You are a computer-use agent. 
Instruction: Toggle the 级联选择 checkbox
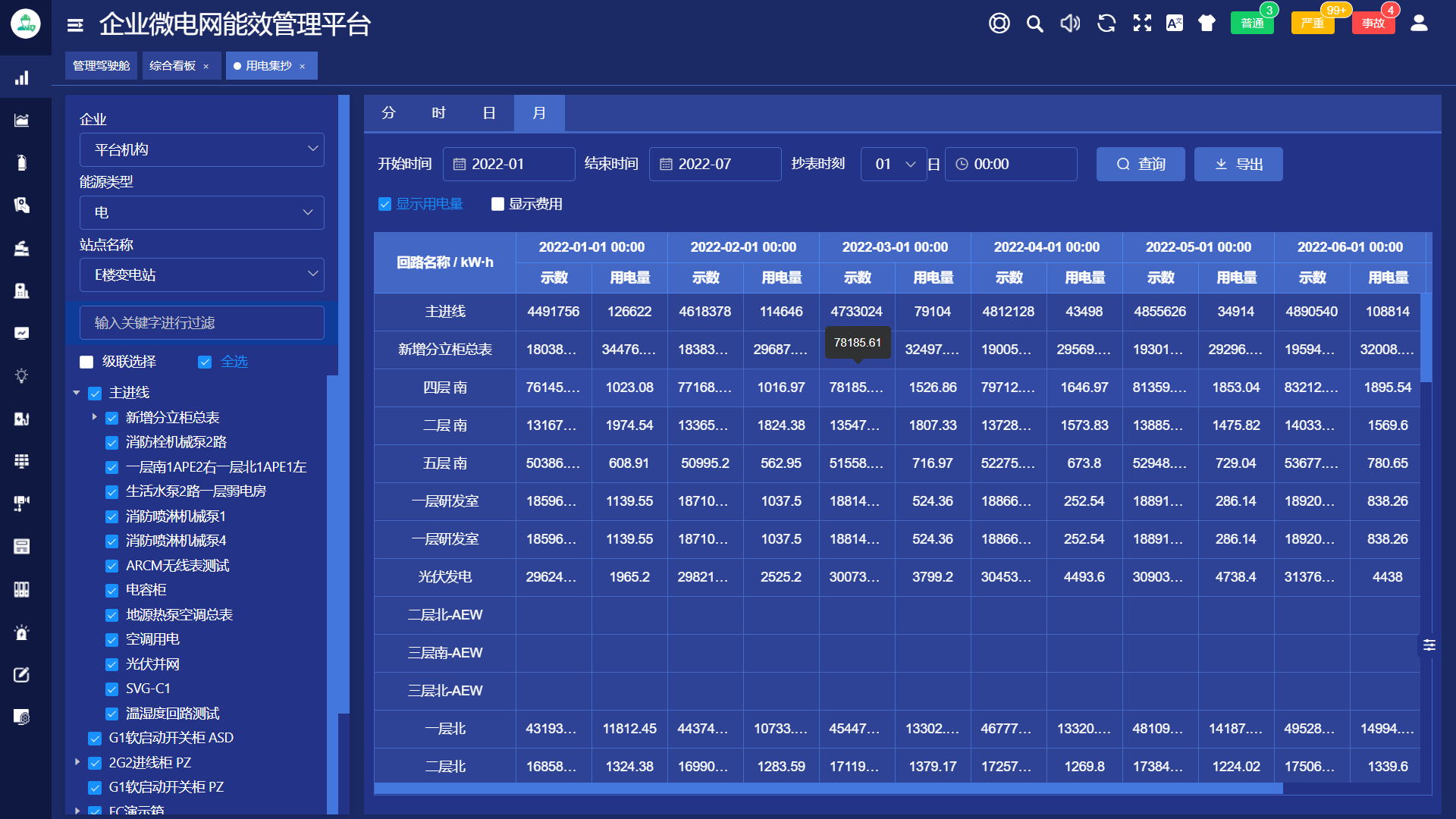tap(86, 362)
